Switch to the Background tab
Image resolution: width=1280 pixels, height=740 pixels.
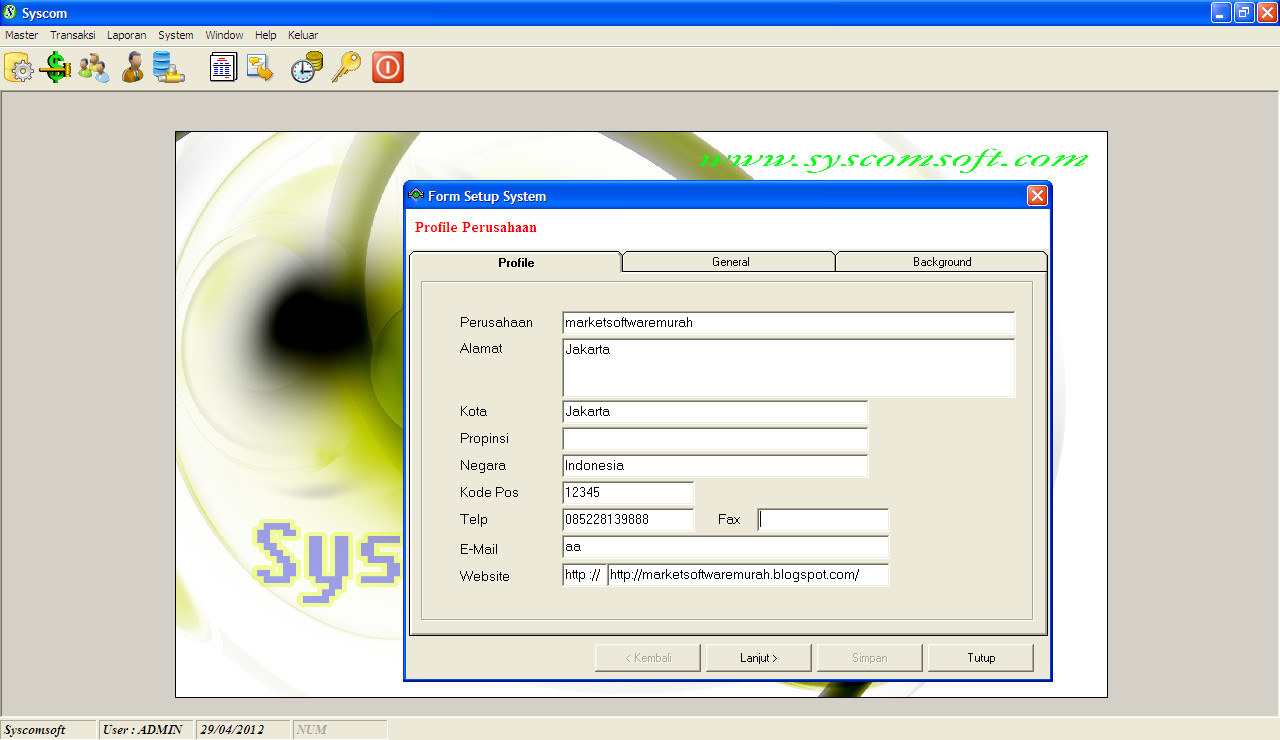[941, 261]
